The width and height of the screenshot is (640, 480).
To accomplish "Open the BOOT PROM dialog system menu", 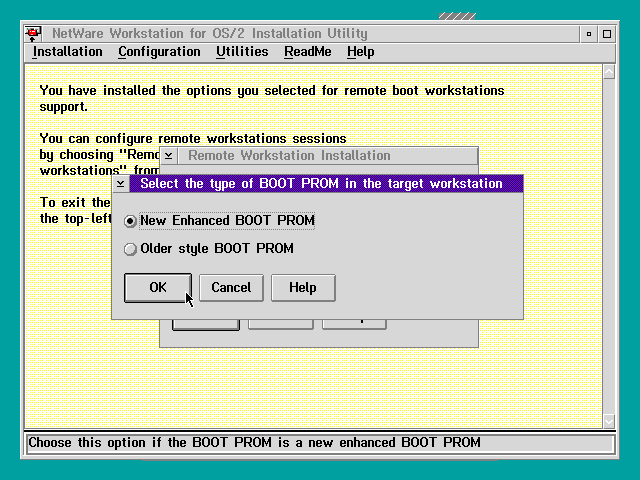I will tap(121, 184).
